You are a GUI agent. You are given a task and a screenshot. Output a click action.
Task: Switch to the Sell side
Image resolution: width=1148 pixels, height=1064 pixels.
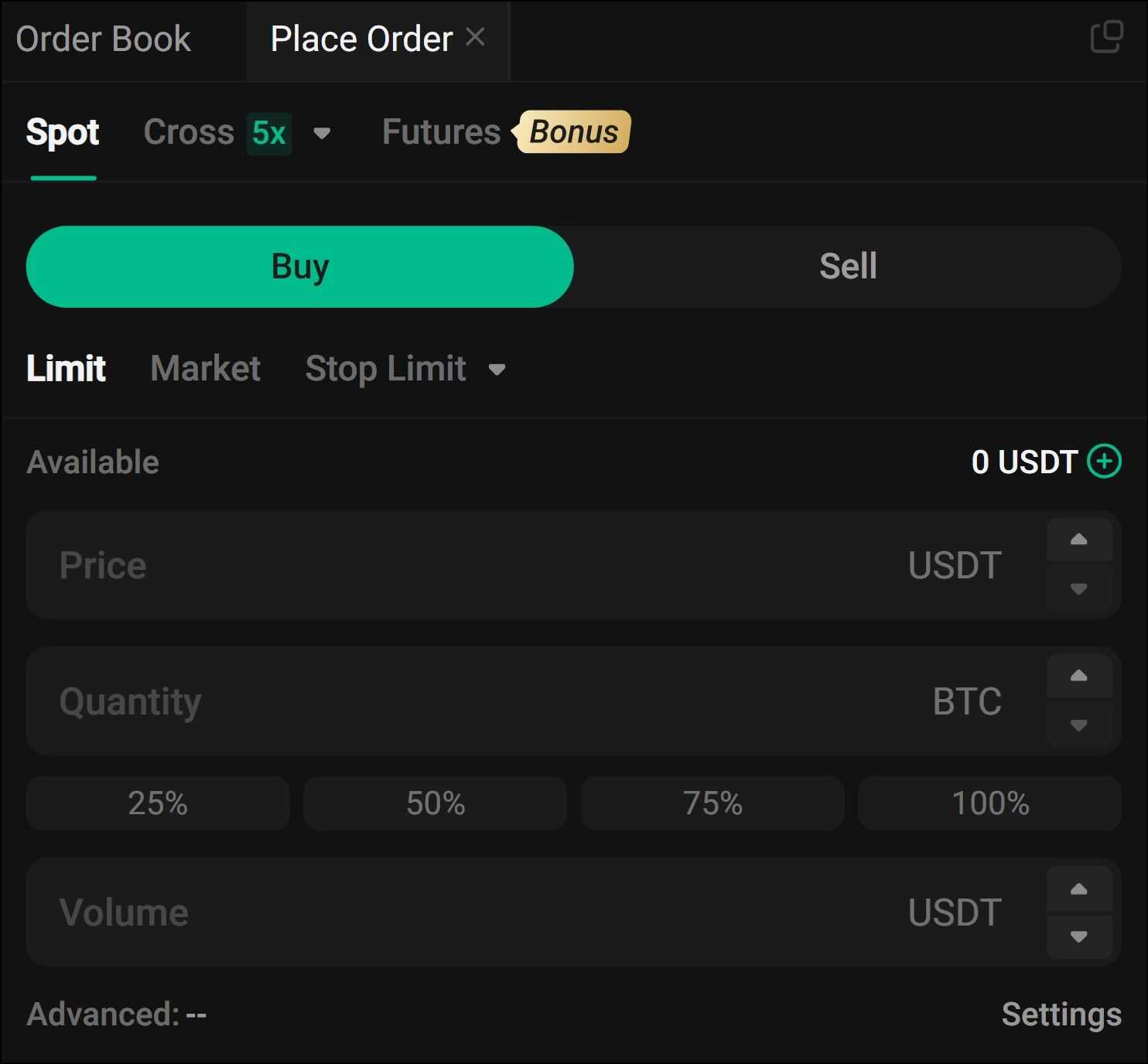[x=847, y=266]
